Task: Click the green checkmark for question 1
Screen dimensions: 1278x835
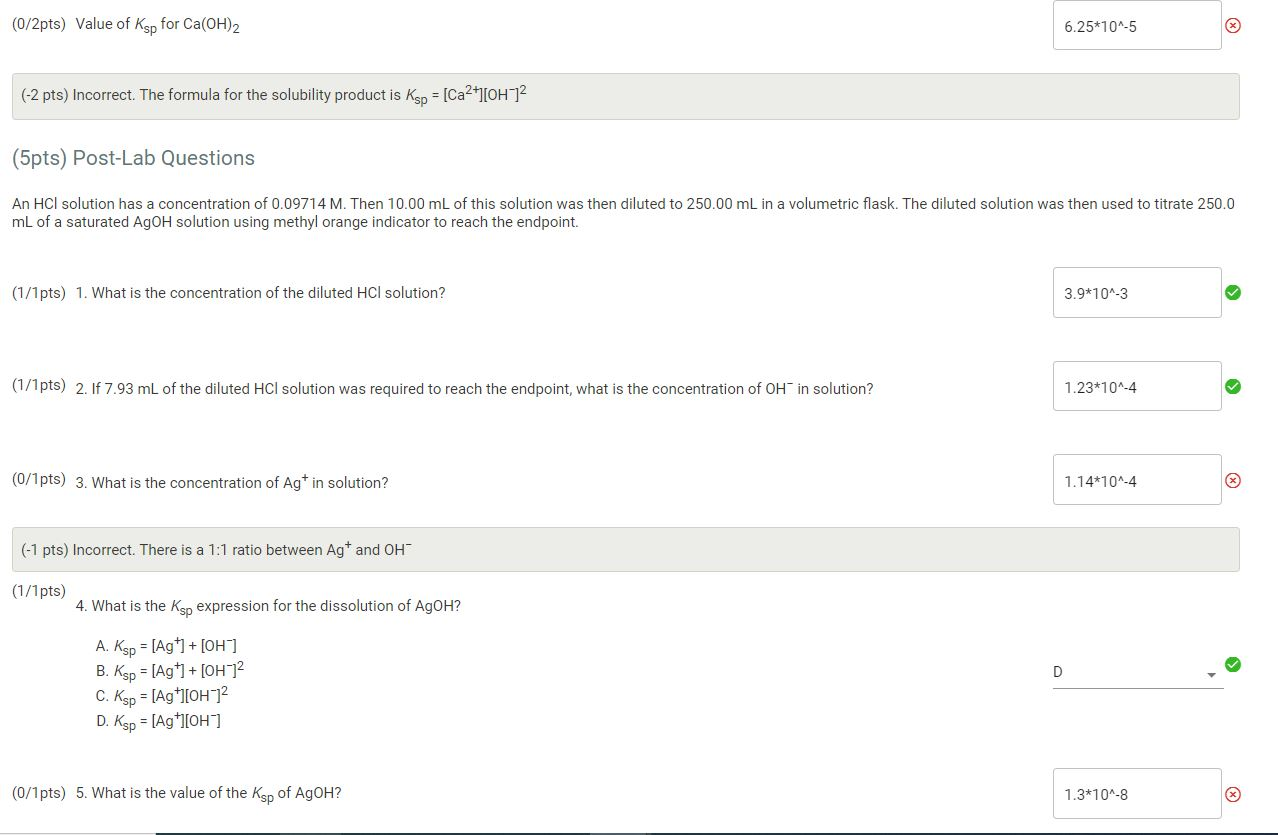Action: [1232, 292]
